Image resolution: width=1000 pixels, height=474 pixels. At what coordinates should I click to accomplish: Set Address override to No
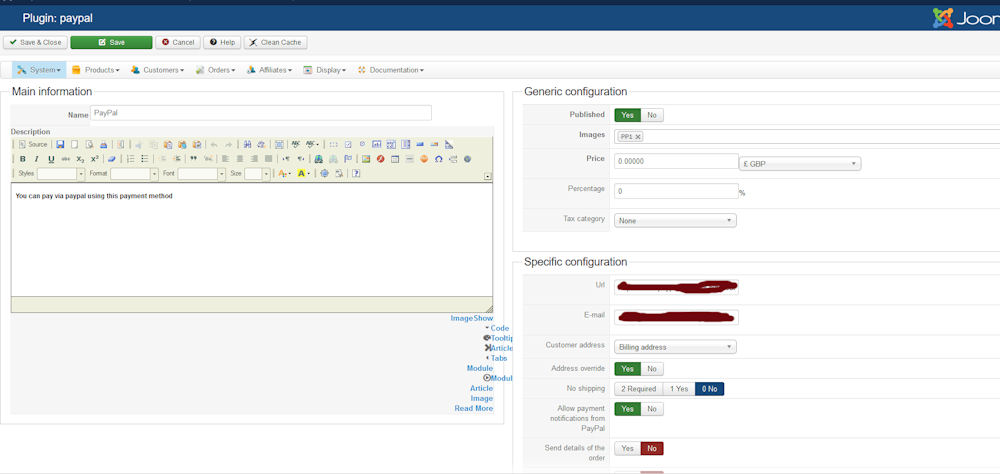[x=652, y=369]
